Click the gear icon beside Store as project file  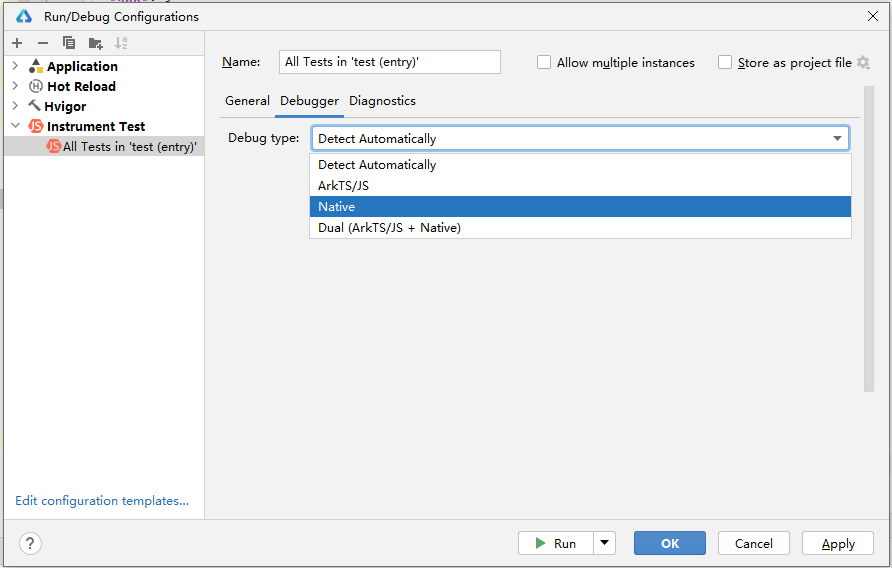864,62
